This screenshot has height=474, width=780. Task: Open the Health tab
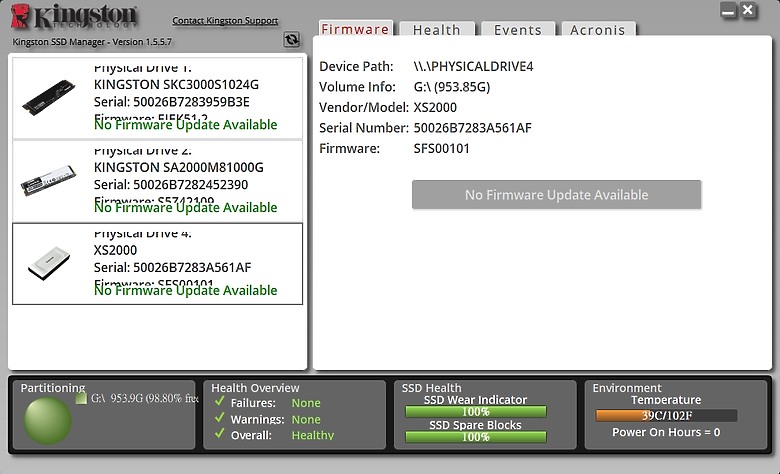tap(437, 29)
